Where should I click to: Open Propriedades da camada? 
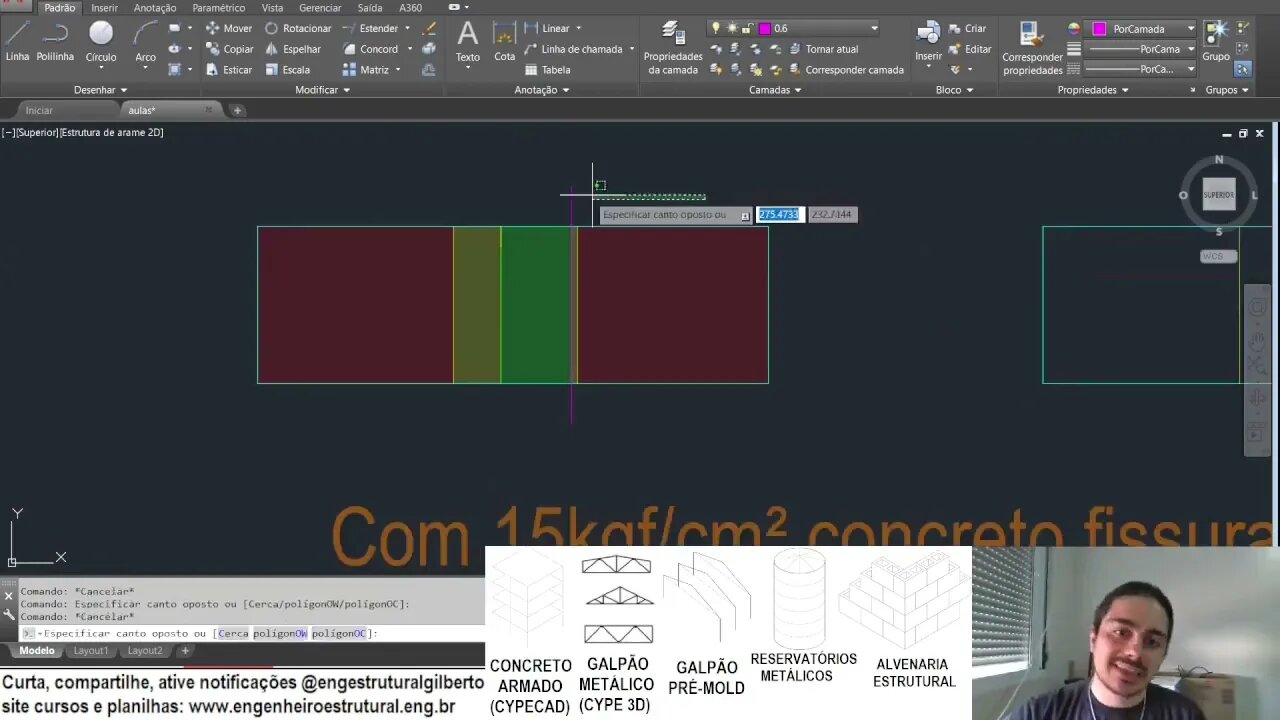[x=673, y=48]
